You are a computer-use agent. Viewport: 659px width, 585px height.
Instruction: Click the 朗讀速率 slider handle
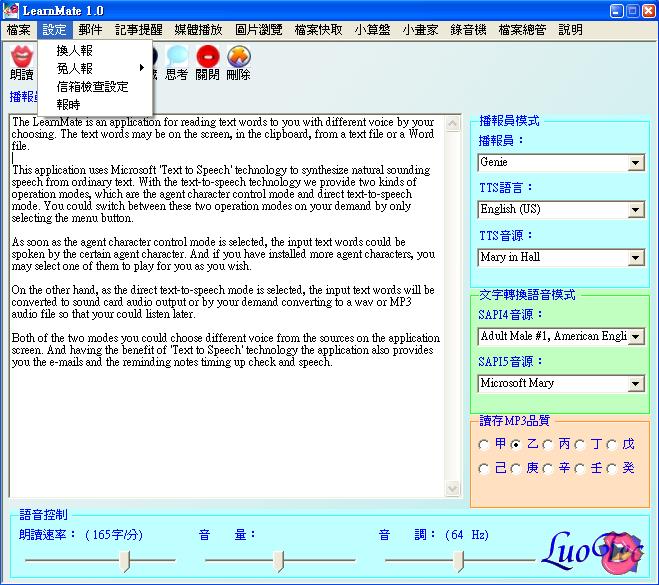[124, 561]
